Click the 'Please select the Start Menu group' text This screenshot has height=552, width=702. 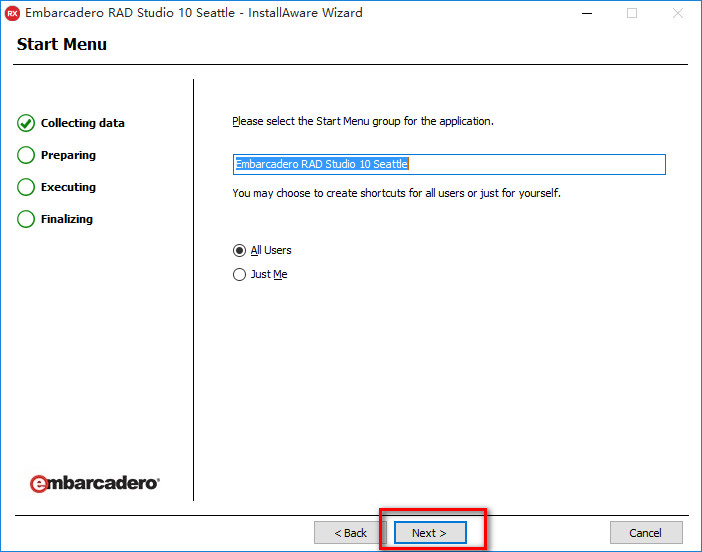pos(363,121)
